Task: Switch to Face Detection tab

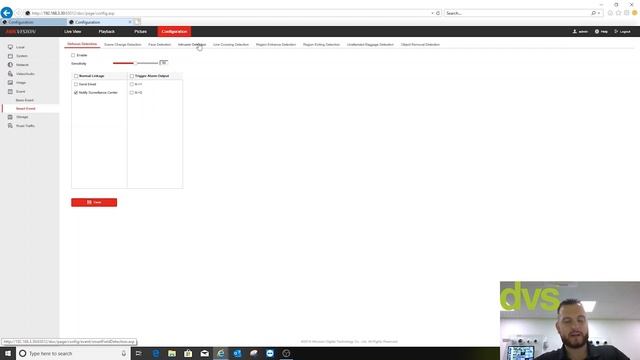Action: click(160, 44)
